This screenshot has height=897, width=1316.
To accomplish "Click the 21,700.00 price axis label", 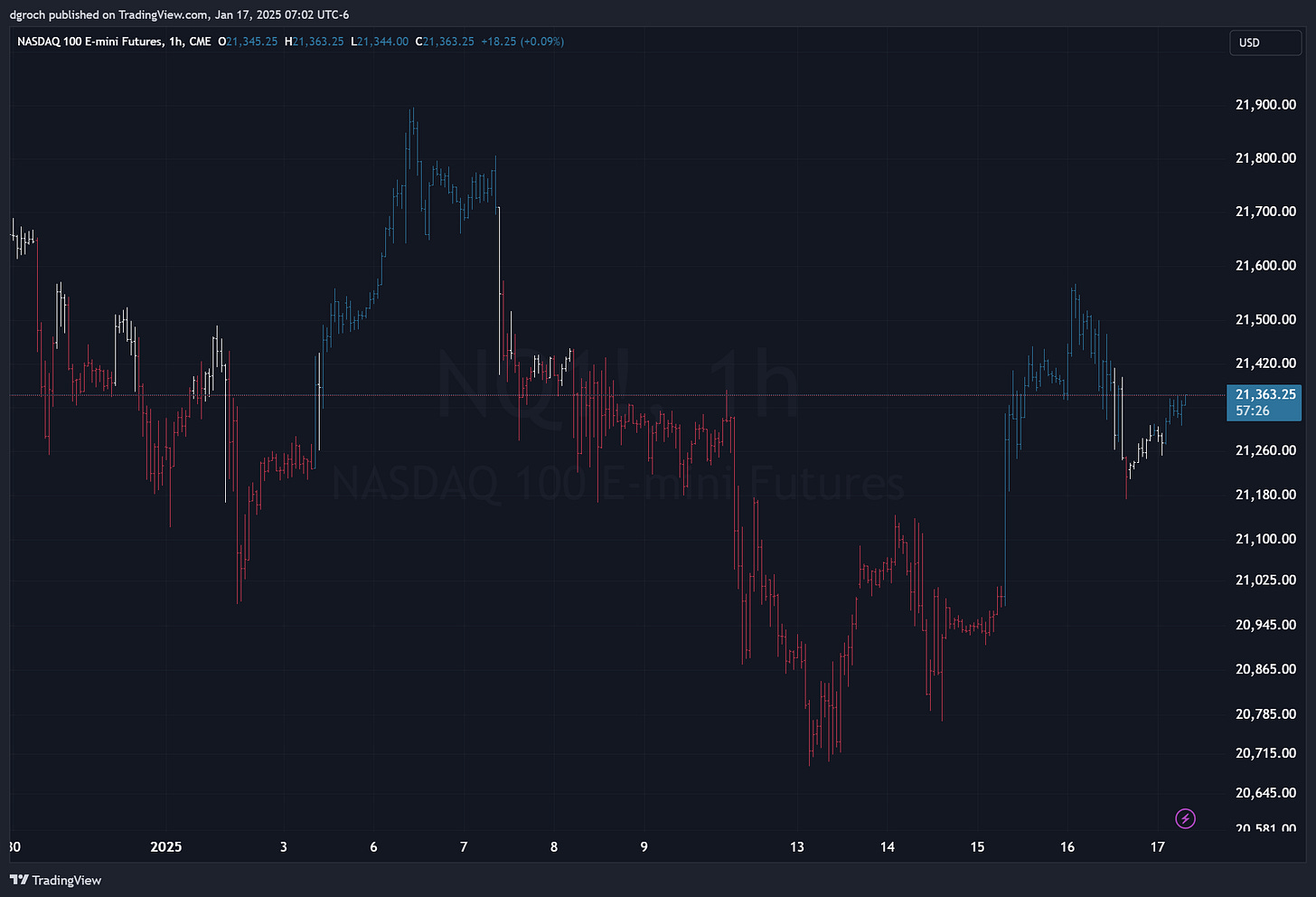I will coord(1265,212).
